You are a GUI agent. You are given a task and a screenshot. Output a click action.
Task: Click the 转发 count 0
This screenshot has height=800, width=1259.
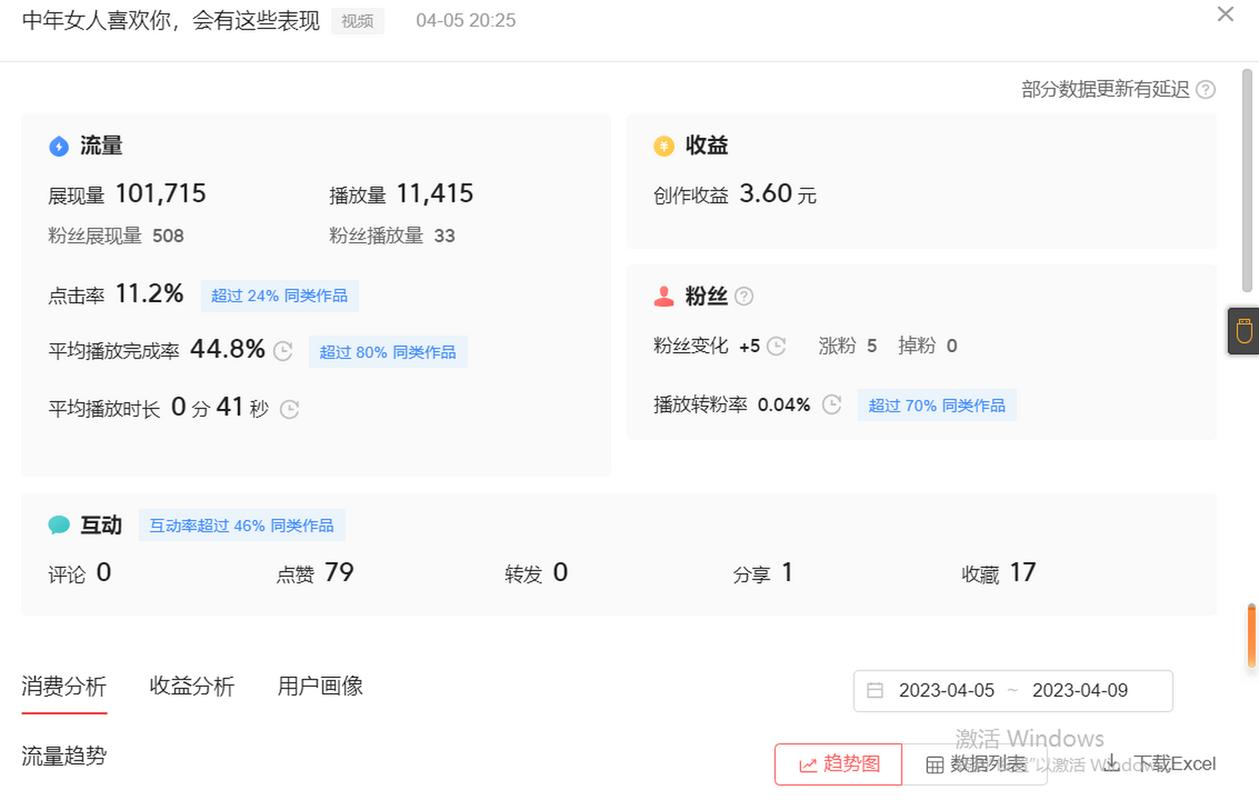[x=560, y=572]
